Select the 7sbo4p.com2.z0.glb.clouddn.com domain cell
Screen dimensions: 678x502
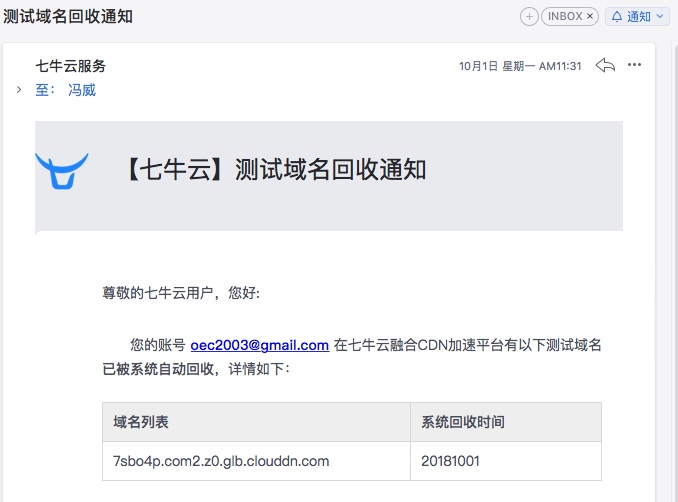click(x=256, y=461)
